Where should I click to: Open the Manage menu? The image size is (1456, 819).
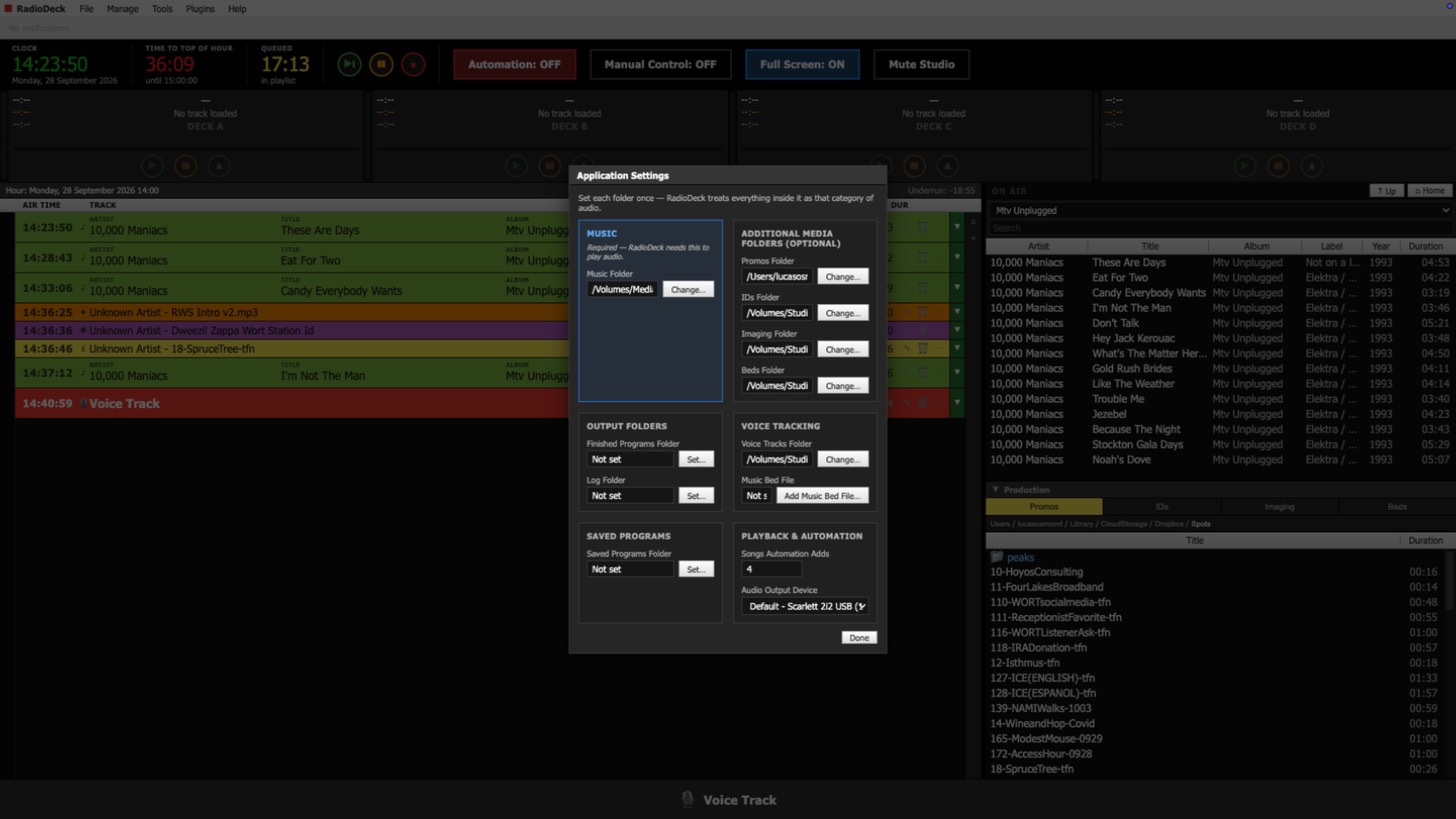tap(122, 9)
